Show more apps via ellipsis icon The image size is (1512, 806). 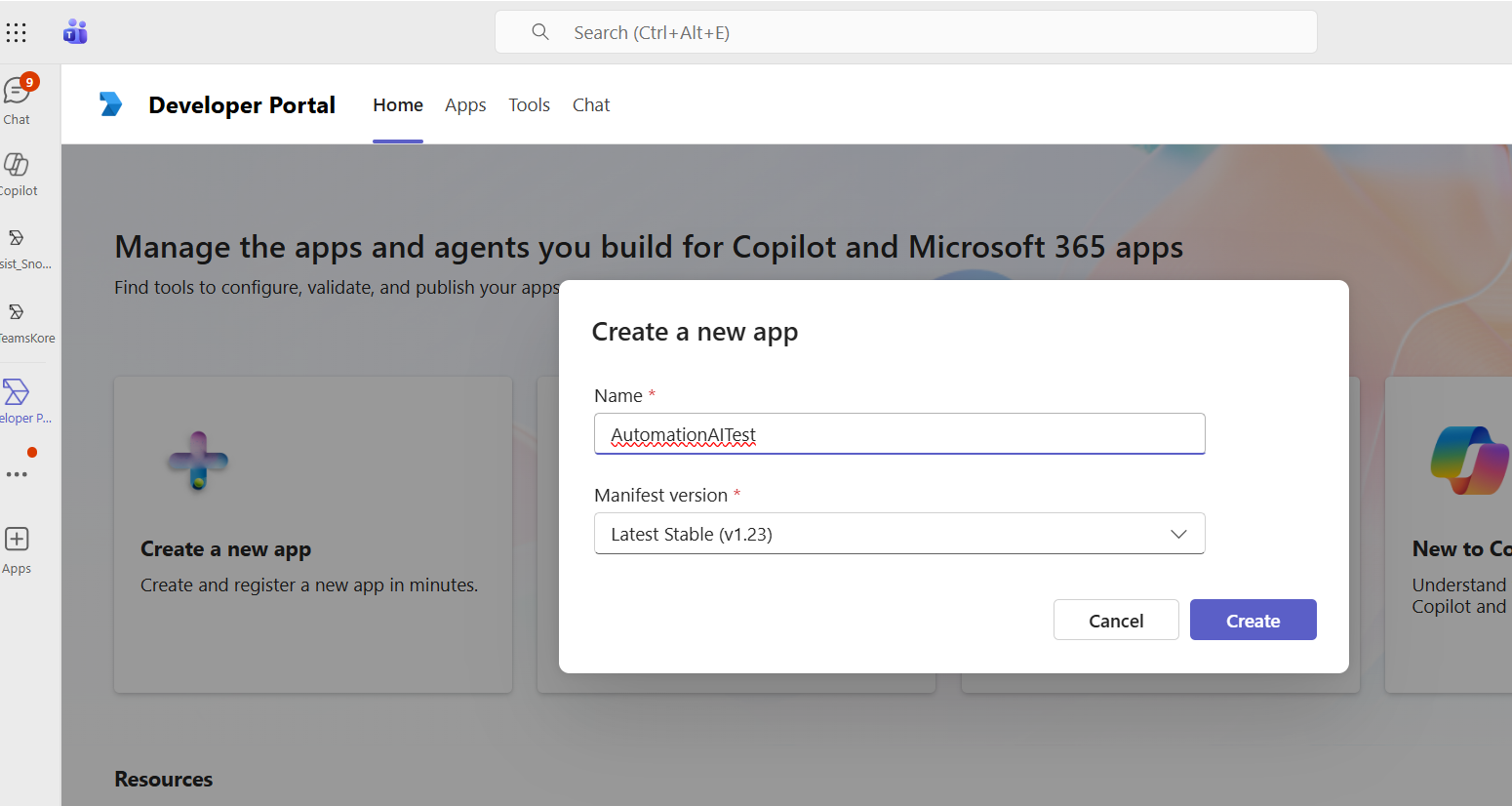(x=17, y=475)
